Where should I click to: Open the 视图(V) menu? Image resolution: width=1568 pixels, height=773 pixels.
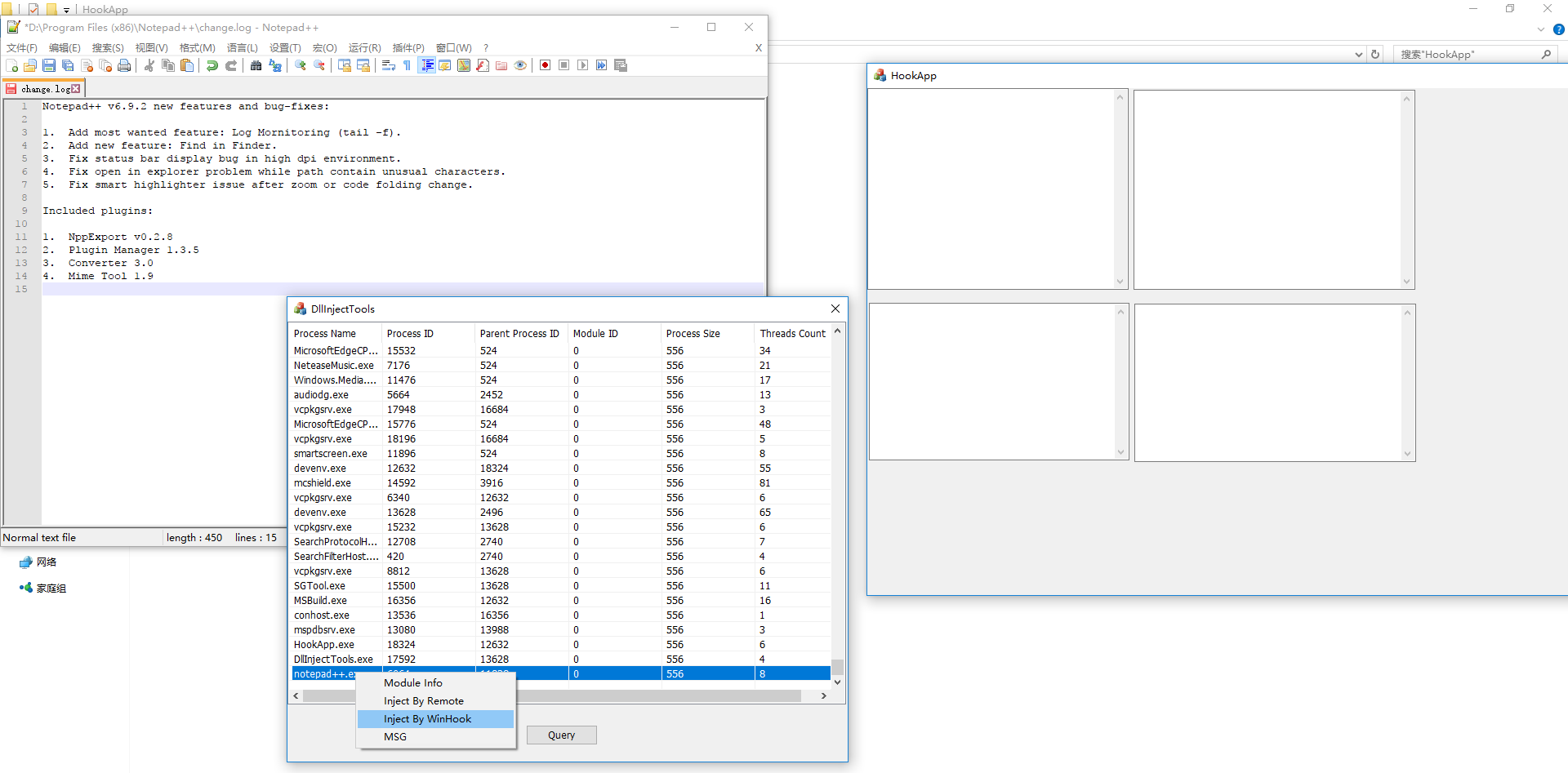point(151,48)
